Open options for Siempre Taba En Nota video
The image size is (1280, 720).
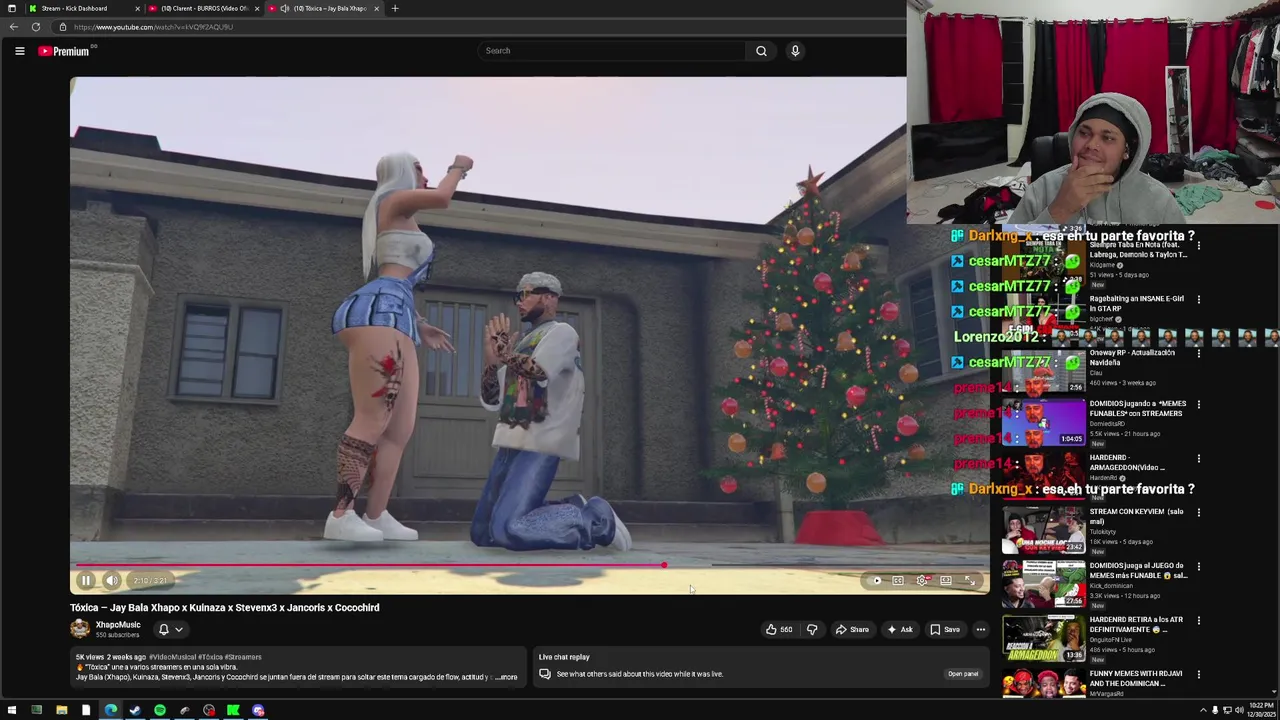(1199, 245)
